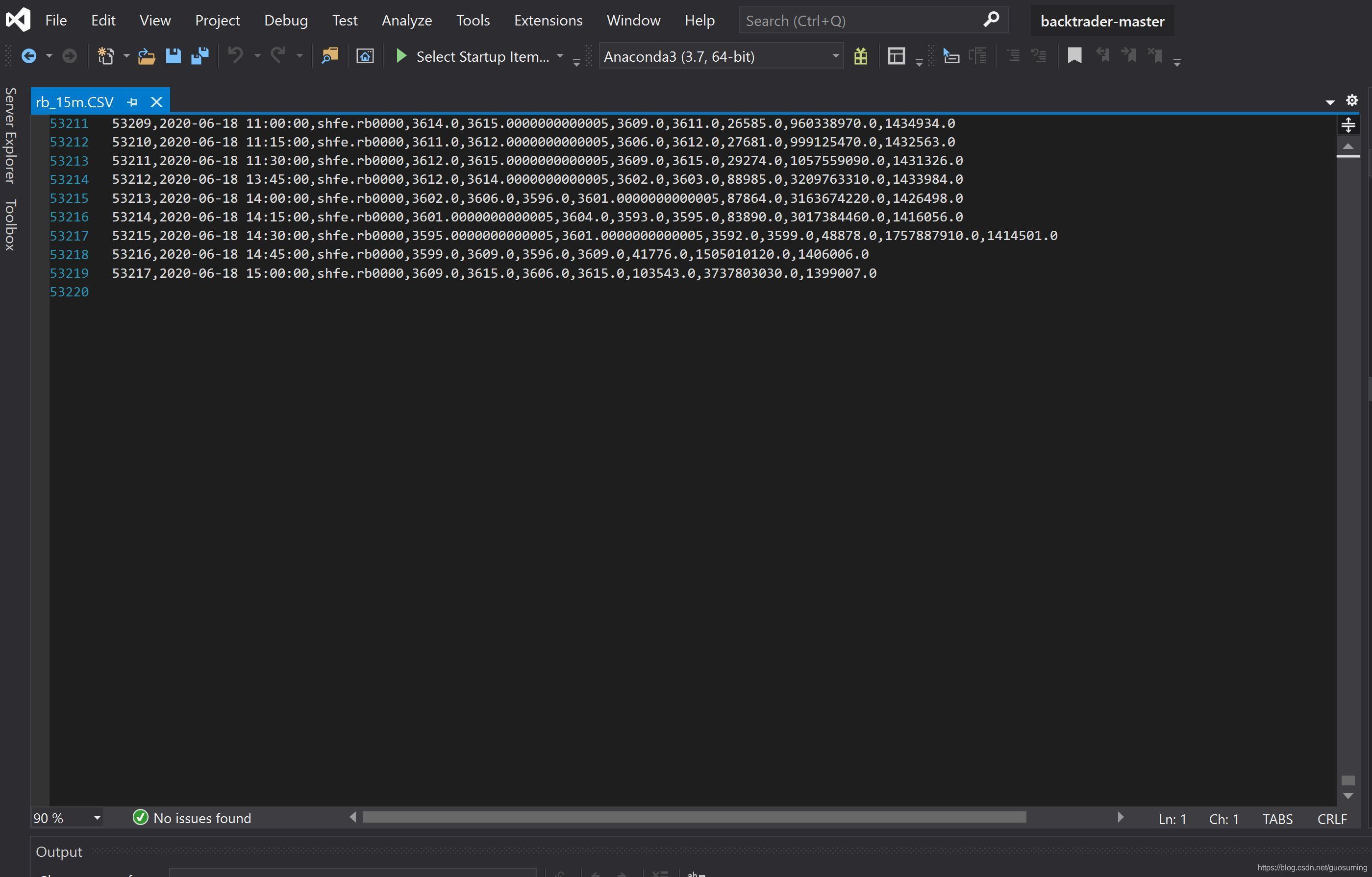Click the New Project icon
The height and width of the screenshot is (877, 1372).
coord(105,56)
